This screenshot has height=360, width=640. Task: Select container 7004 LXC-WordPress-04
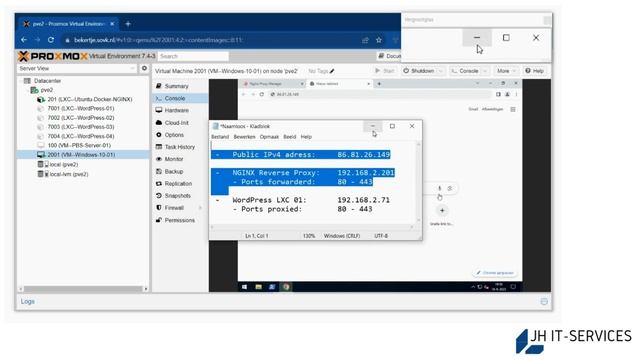pyautogui.click(x=80, y=136)
